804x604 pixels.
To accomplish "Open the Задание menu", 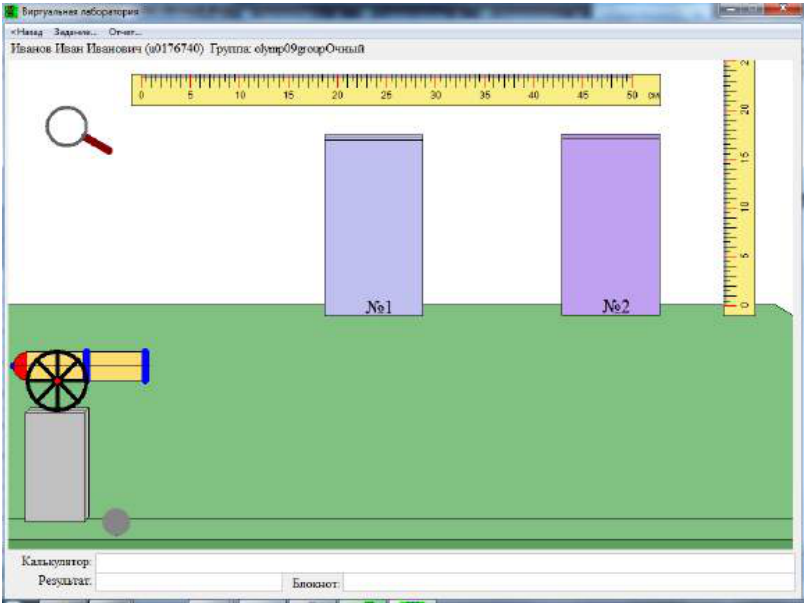I will 75,32.
